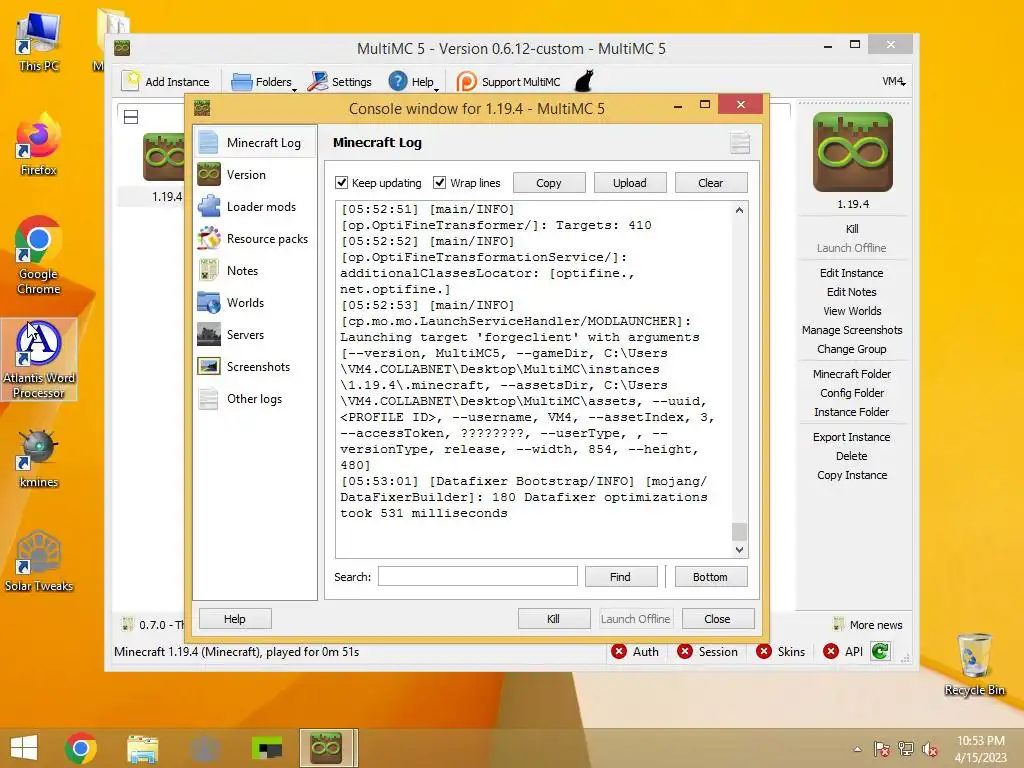
Task: Click Export Instance
Action: coord(852,437)
